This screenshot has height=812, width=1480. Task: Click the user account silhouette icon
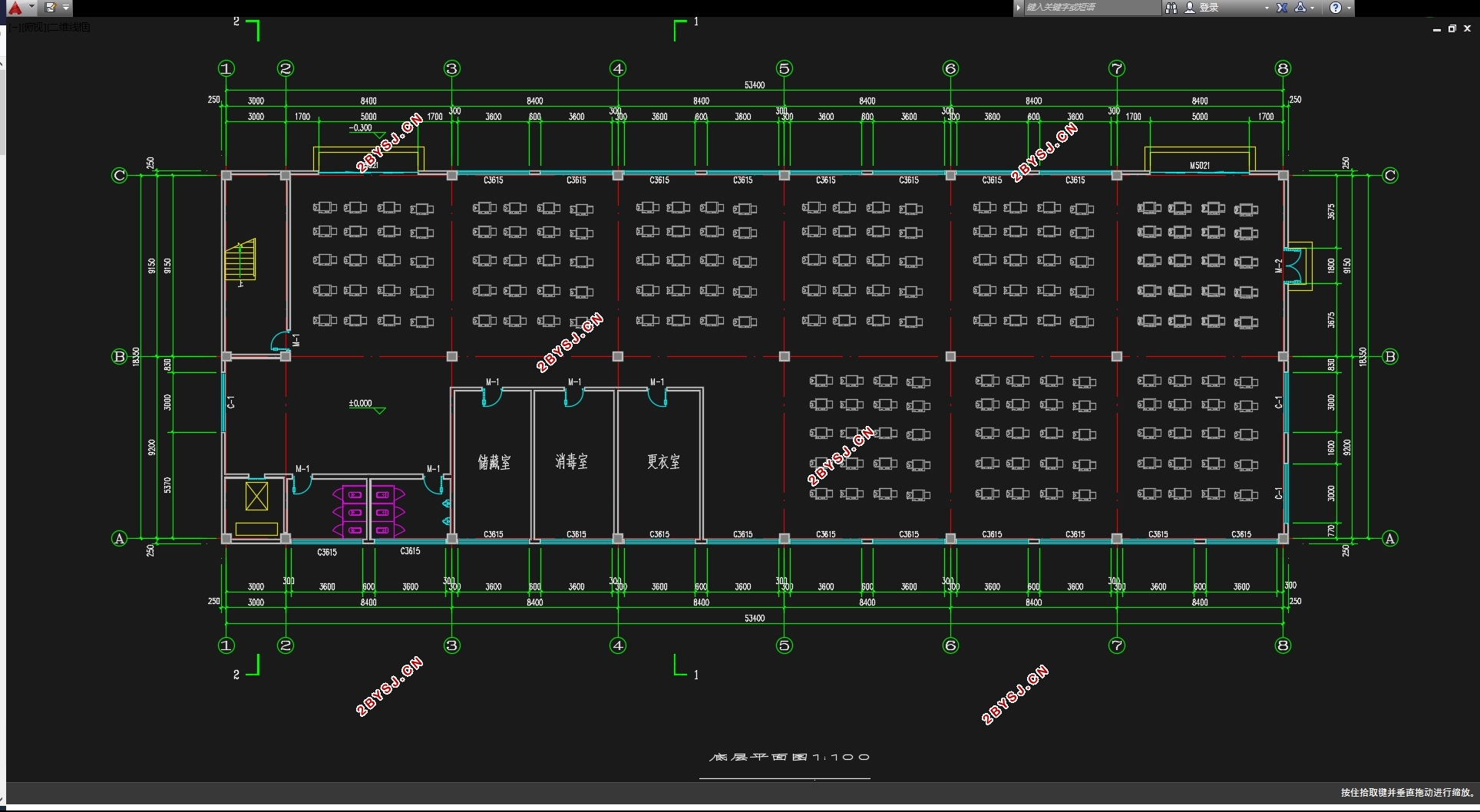coord(1190,8)
